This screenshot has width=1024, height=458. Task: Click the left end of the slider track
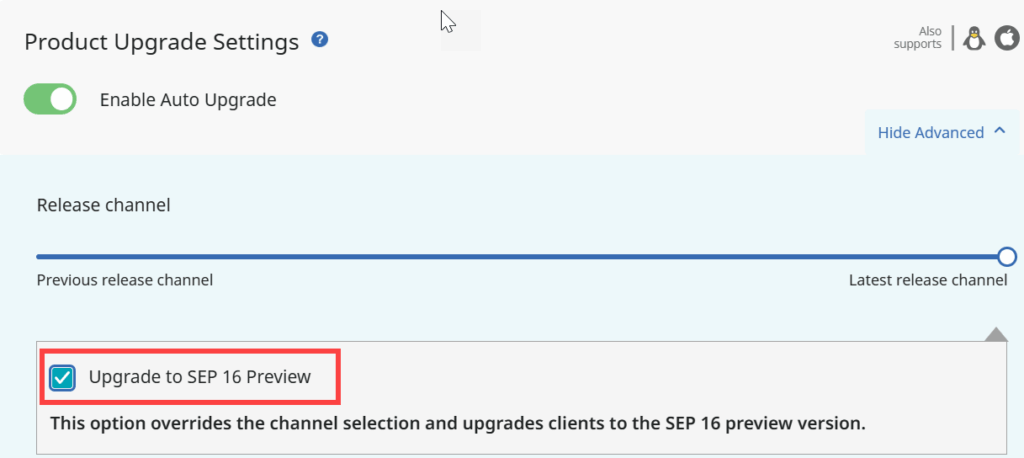pyautogui.click(x=40, y=257)
